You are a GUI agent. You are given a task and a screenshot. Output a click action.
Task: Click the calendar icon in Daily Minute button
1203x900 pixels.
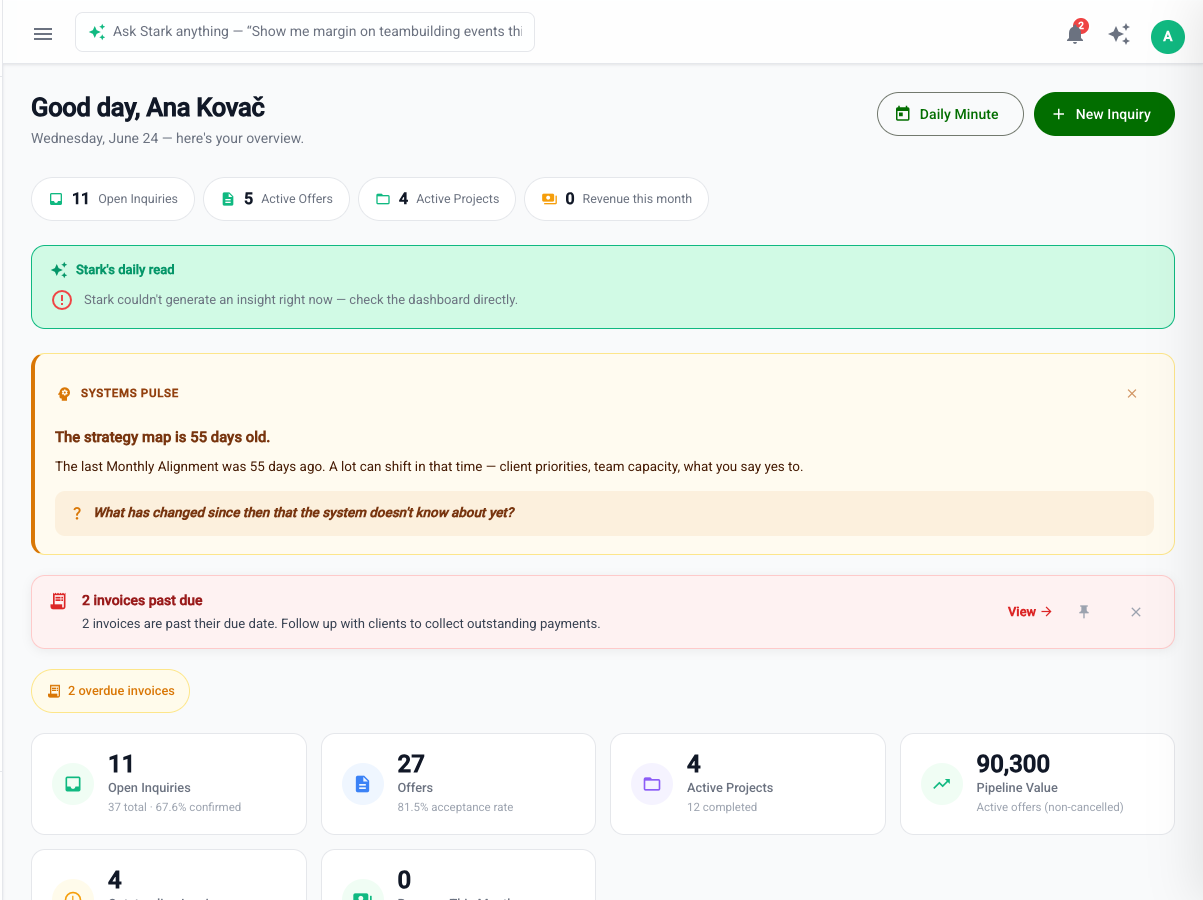(x=903, y=114)
